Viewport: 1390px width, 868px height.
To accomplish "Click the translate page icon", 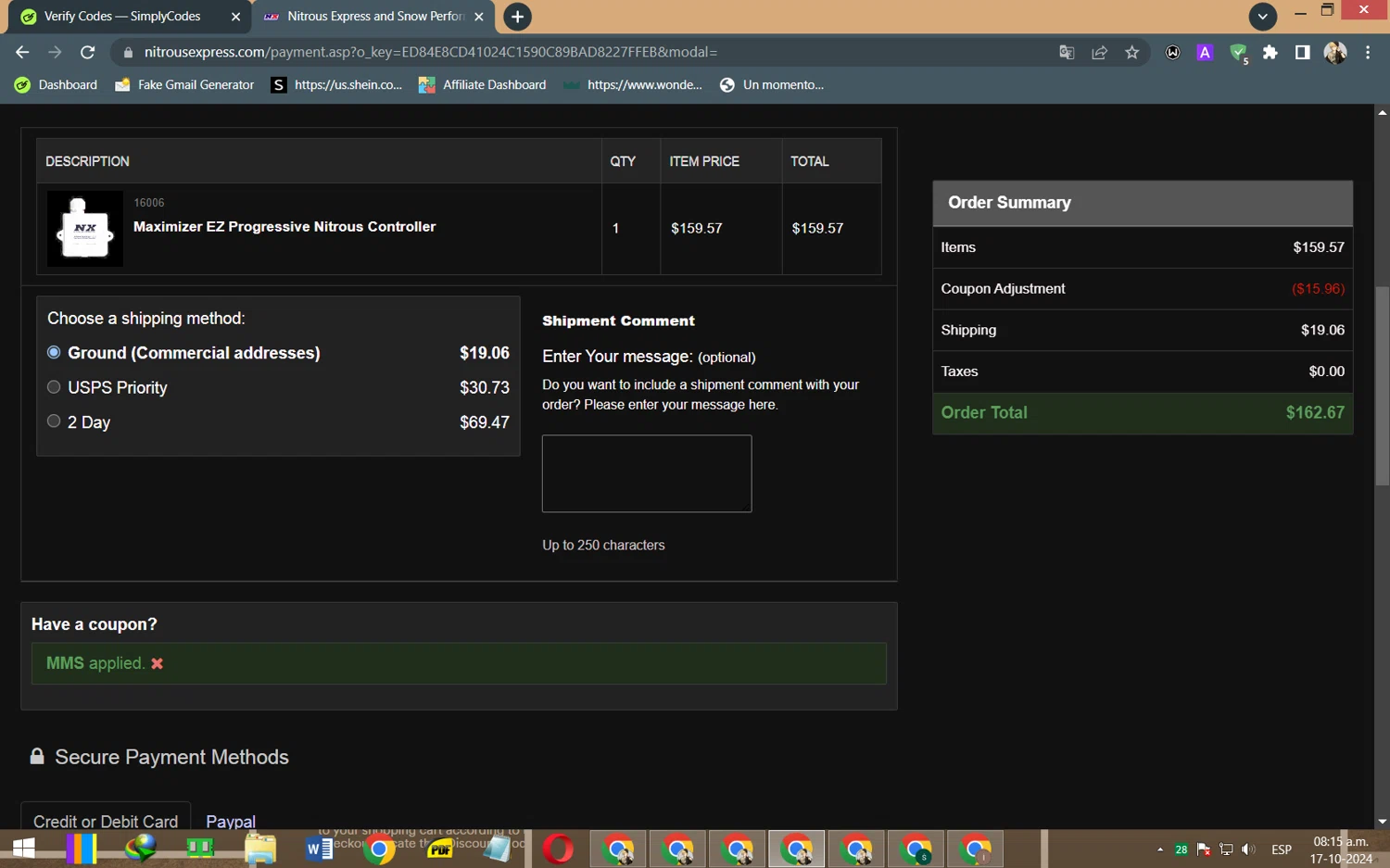I will tap(1067, 53).
